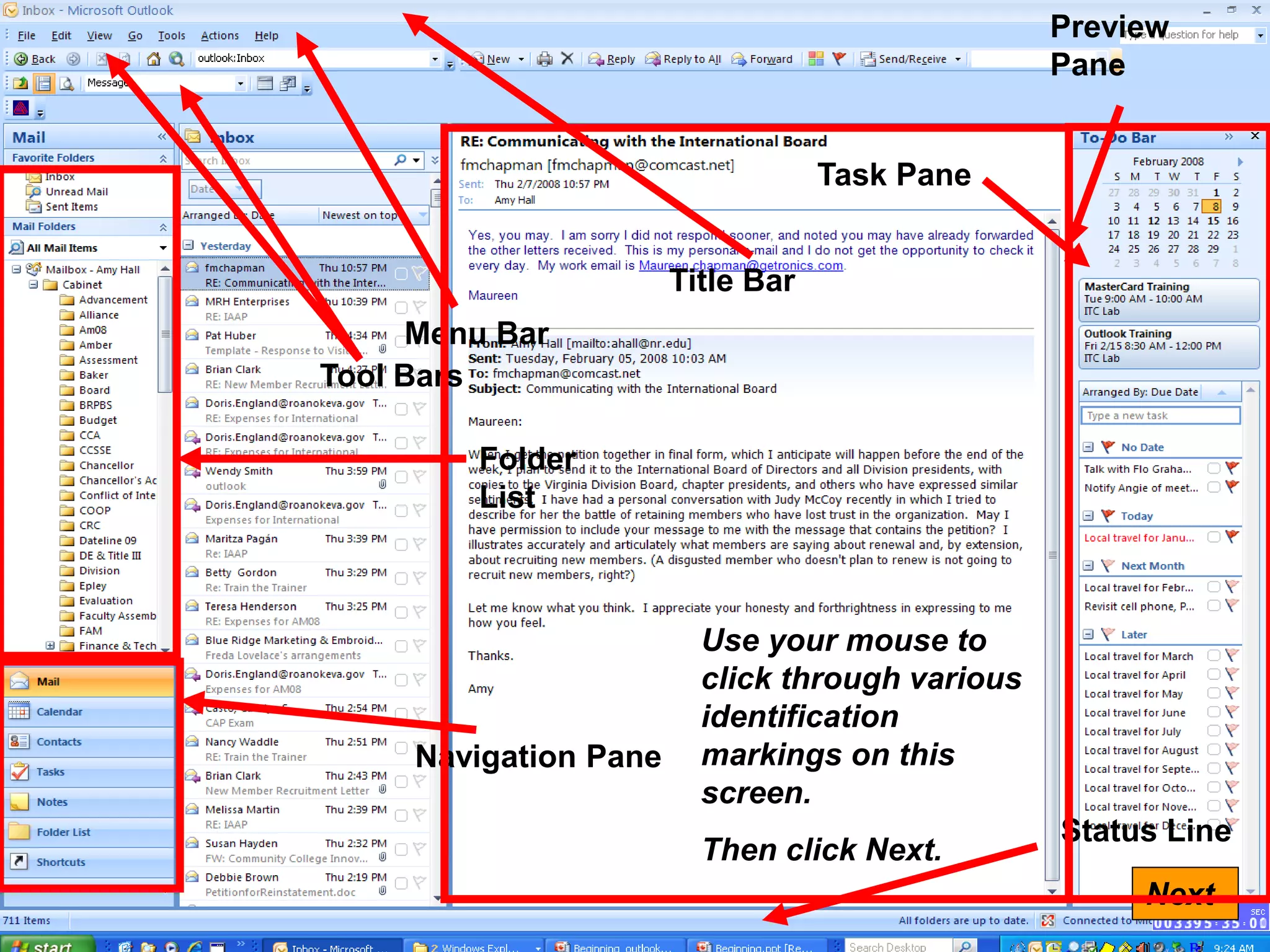This screenshot has width=1270, height=952.
Task: Open the Edit menu
Action: click(x=61, y=35)
